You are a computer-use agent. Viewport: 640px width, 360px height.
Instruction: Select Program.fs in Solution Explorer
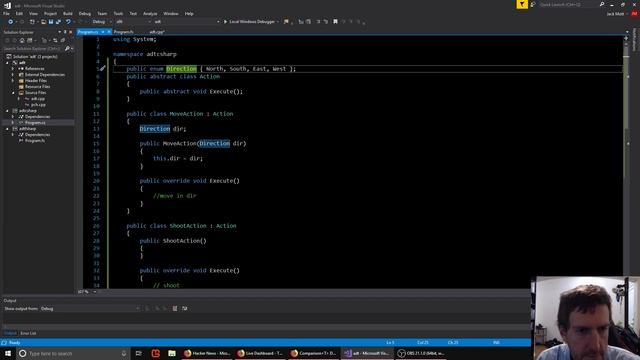point(35,141)
